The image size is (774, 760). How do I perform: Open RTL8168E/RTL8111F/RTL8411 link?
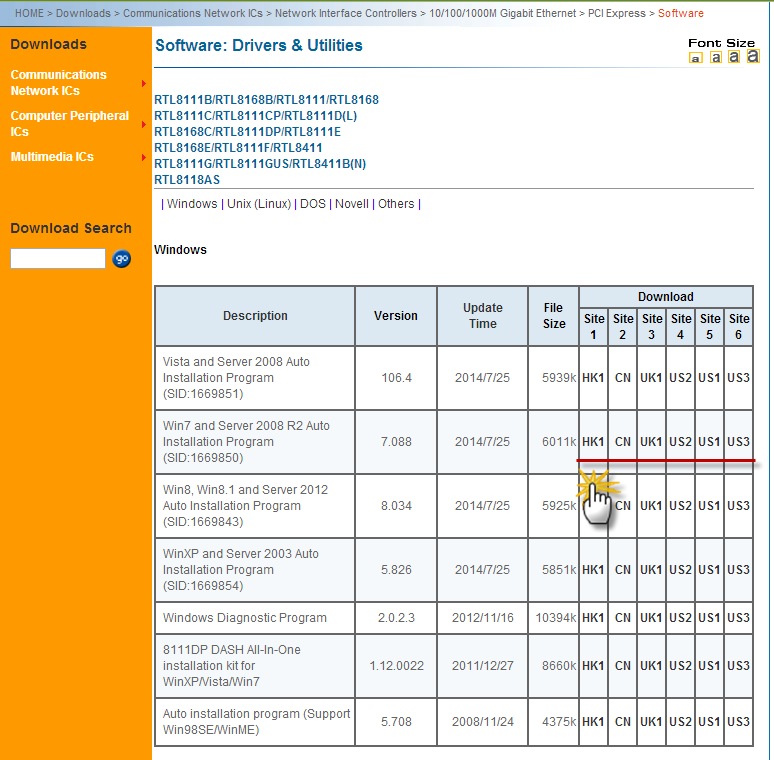tap(238, 148)
